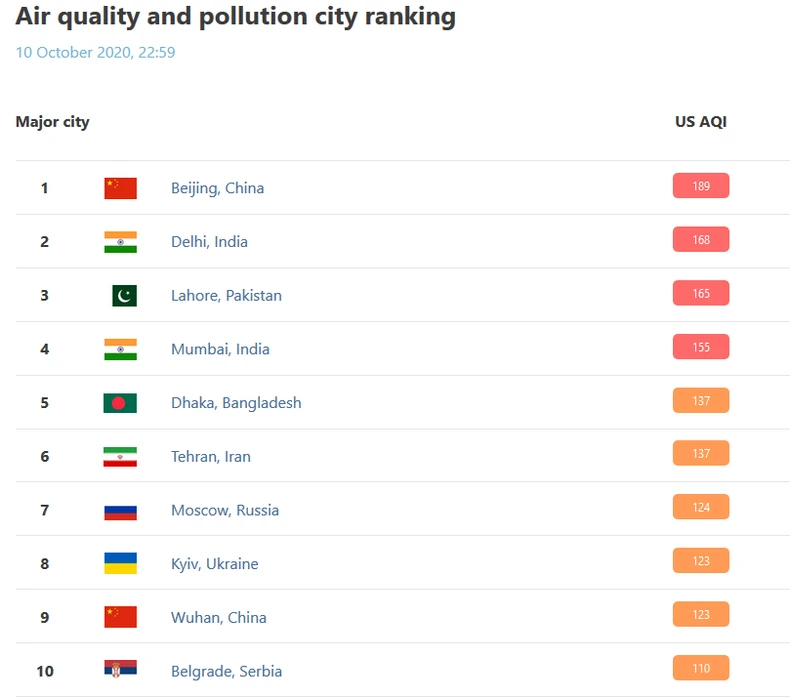Click the red 189 AQI badge
790x698 pixels.
701,186
